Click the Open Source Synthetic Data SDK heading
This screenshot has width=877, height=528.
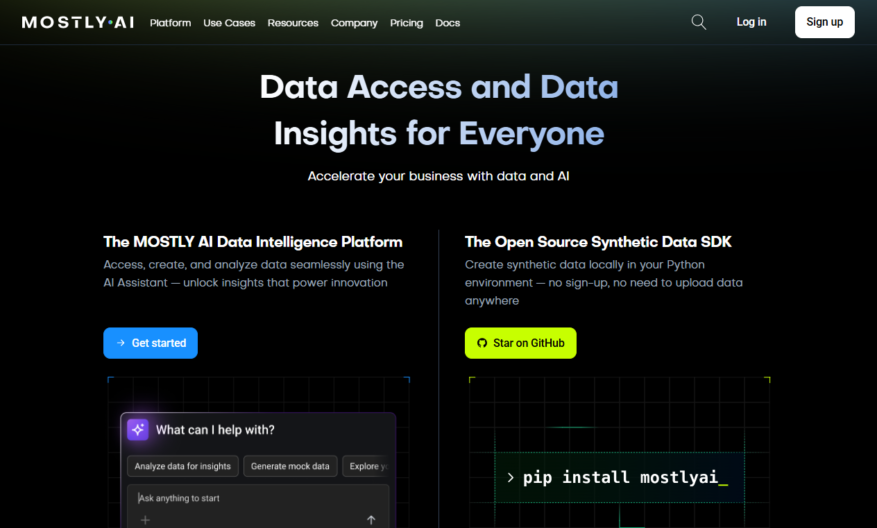click(x=598, y=242)
